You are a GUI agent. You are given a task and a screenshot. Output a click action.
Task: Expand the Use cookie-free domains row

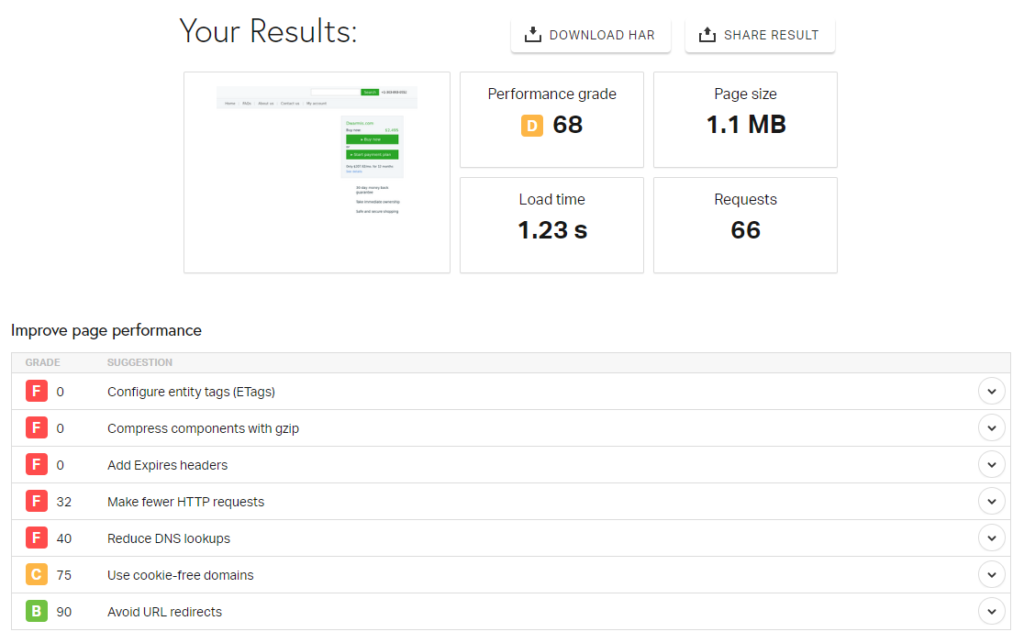click(x=991, y=574)
